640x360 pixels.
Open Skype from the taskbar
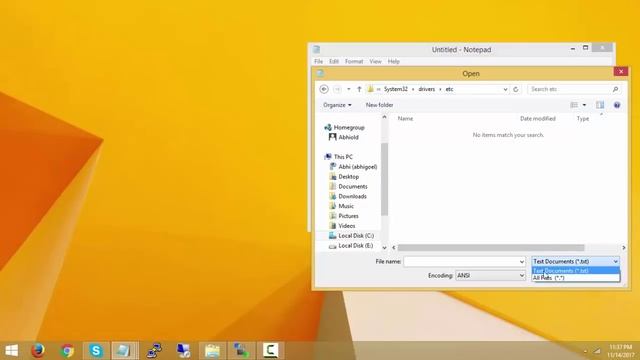[x=96, y=351]
